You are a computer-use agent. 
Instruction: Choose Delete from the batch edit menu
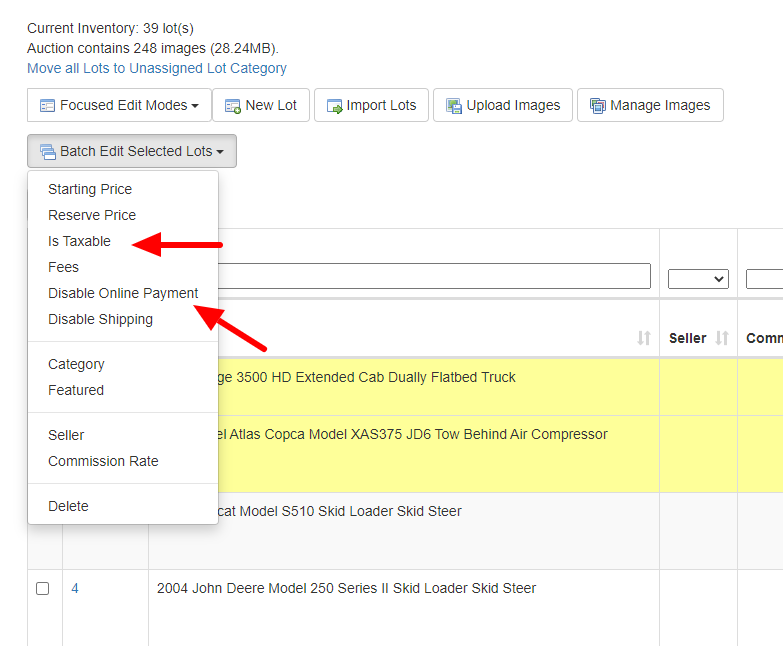(68, 506)
